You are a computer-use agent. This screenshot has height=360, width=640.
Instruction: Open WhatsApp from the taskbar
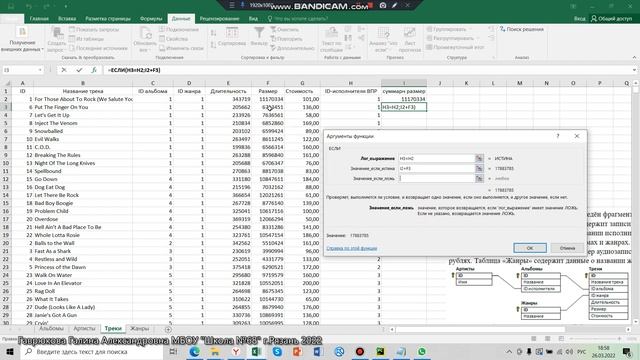(x=422, y=351)
